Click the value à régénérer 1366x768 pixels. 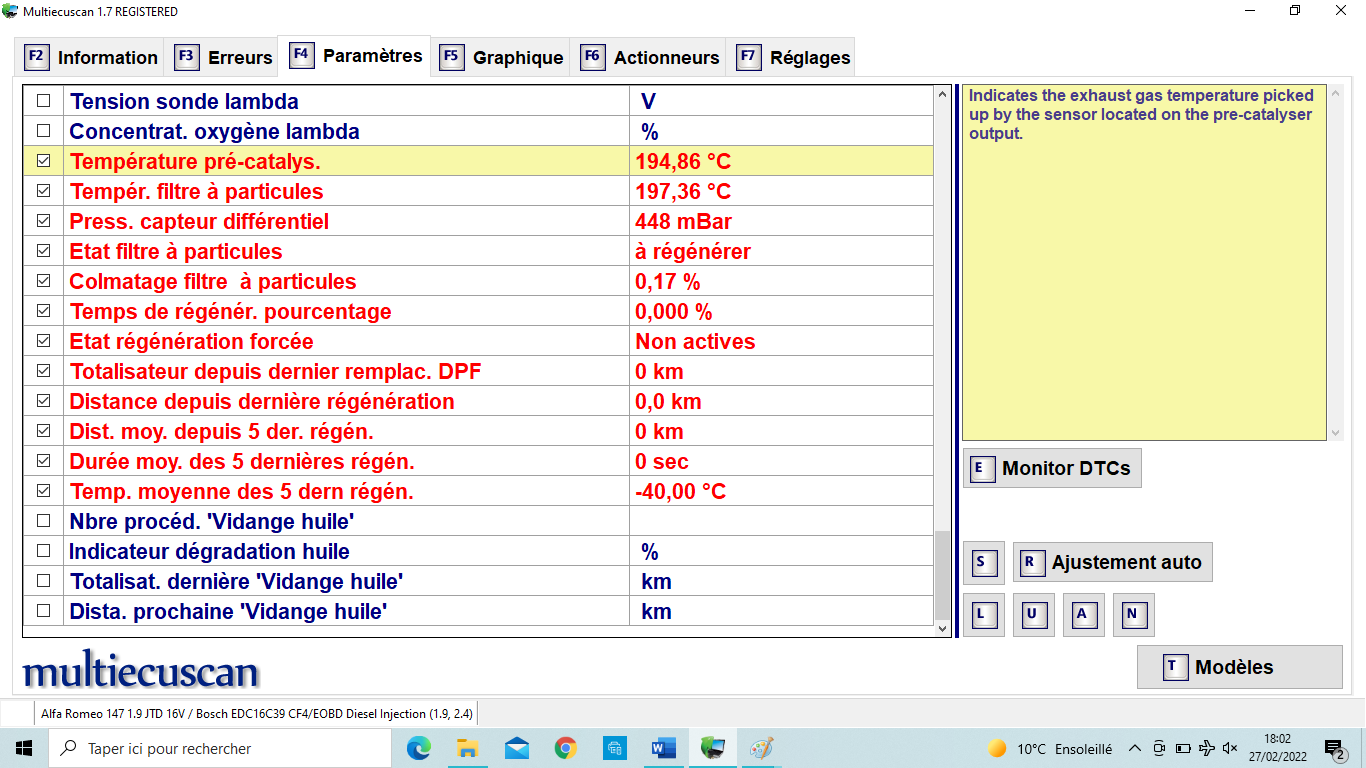coord(693,251)
